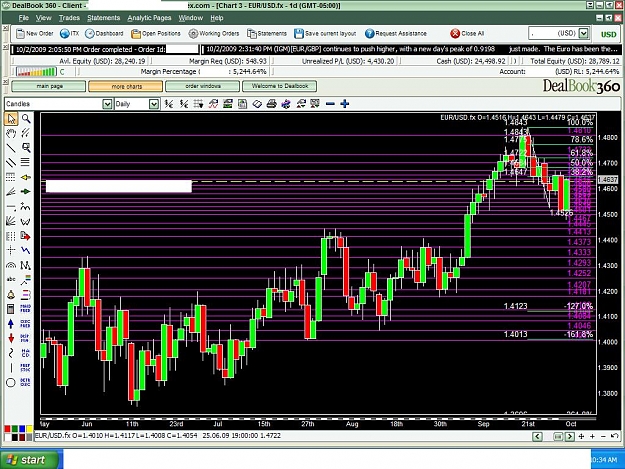Open the Windows start menu
The width and height of the screenshot is (625, 469).
[31, 460]
